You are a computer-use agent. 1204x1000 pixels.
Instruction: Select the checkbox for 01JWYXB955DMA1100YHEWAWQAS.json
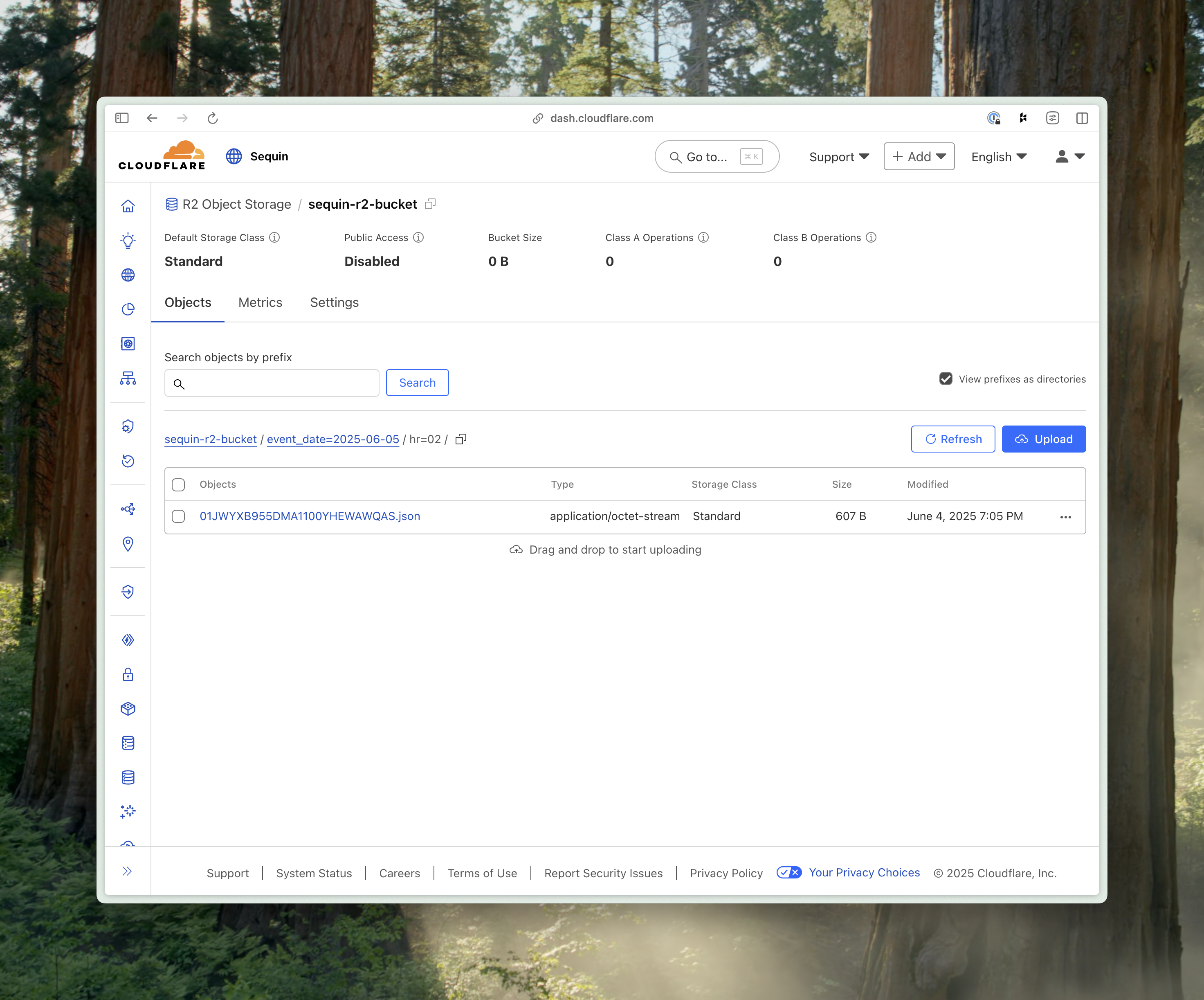coord(178,516)
